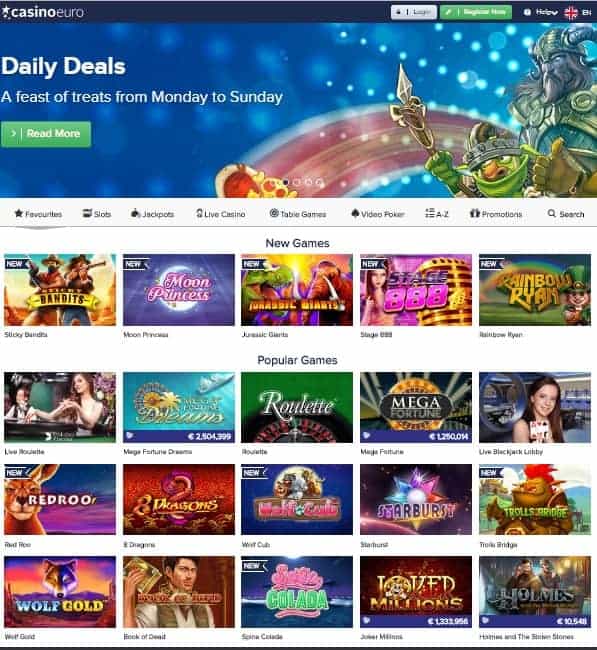
Task: Click the Search magnifier icon
Action: 551,213
